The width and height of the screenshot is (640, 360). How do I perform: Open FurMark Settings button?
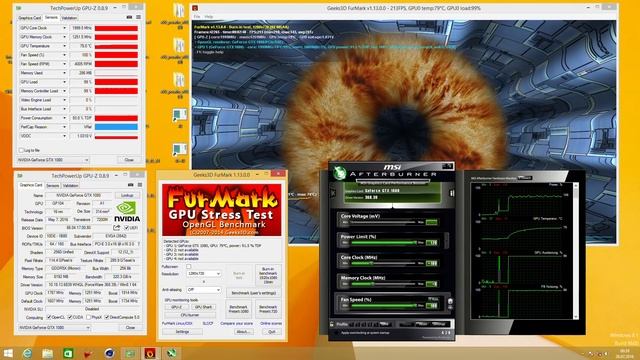pos(182,332)
